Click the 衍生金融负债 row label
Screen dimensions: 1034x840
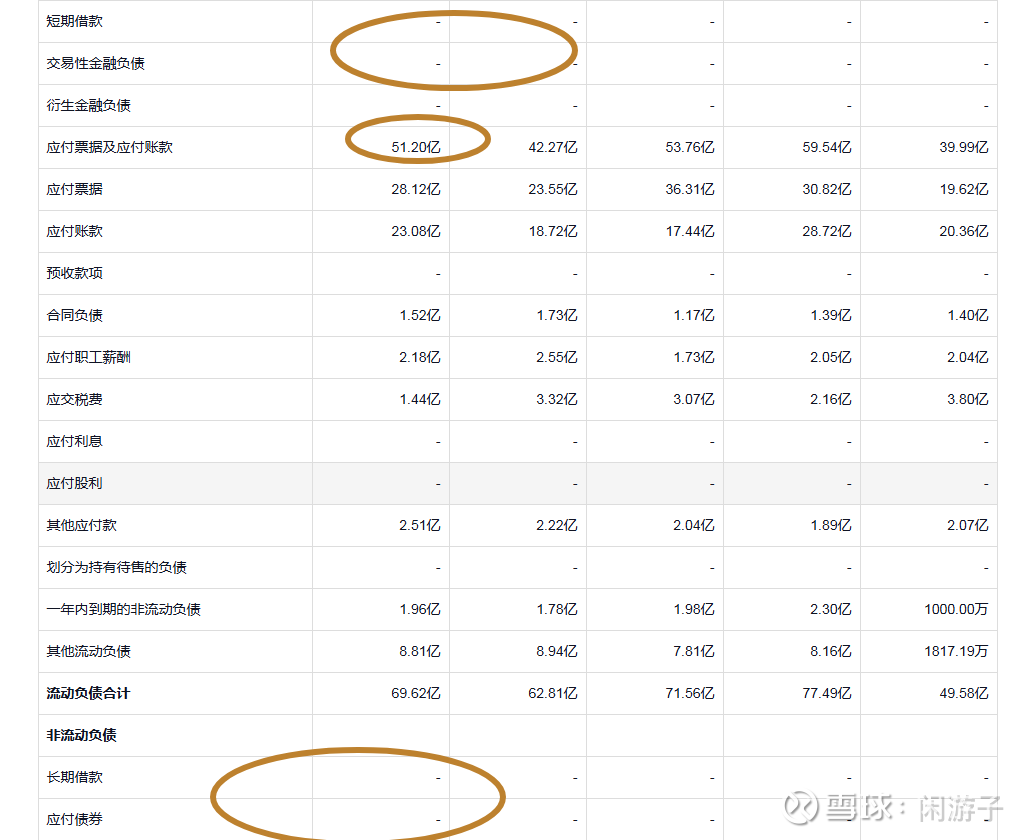(88, 105)
